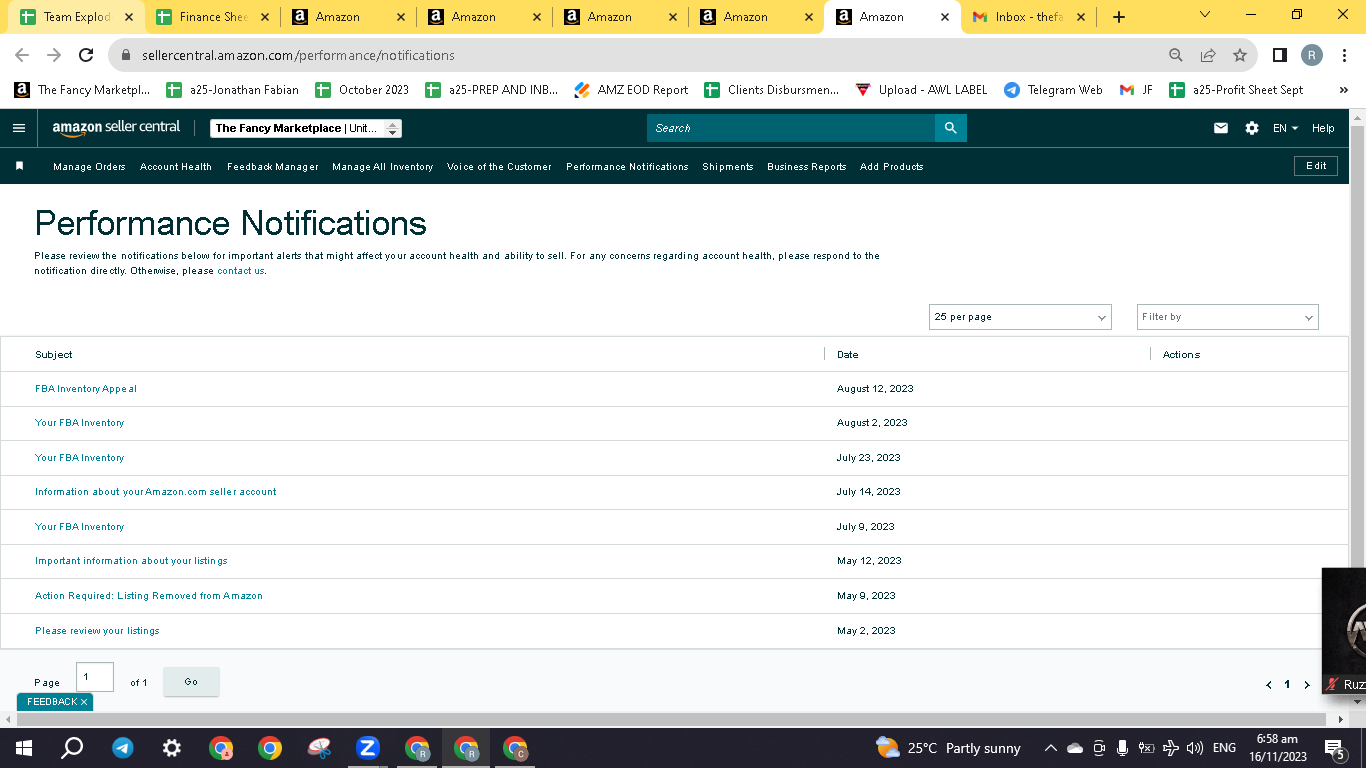Switch to the Team Explod browser tab
The height and width of the screenshot is (768, 1366).
tap(76, 17)
